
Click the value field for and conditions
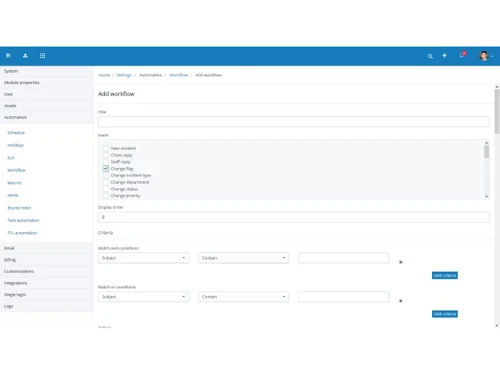click(x=344, y=258)
